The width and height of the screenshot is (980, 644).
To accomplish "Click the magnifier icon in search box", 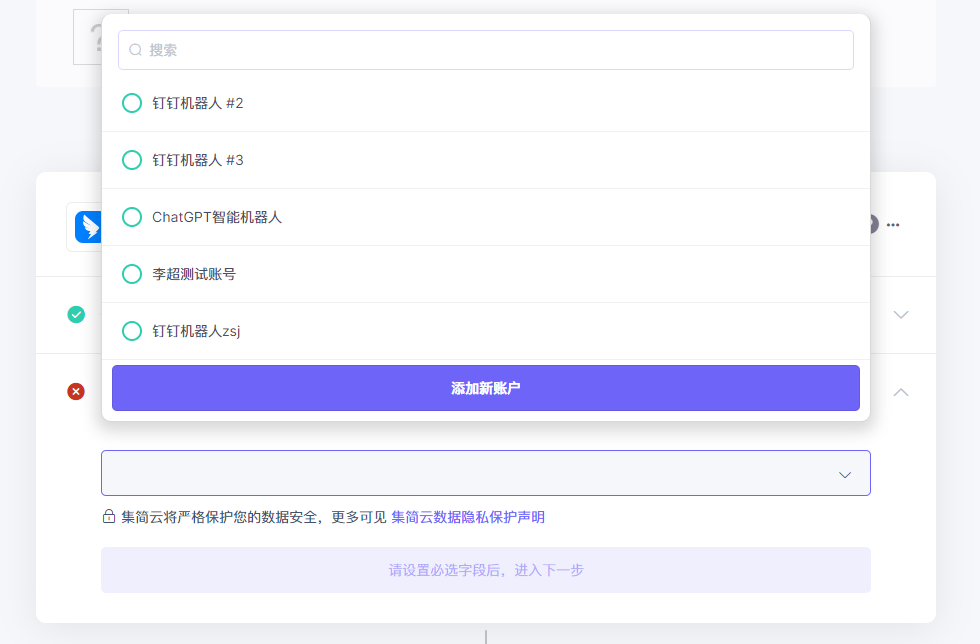I will click(135, 50).
